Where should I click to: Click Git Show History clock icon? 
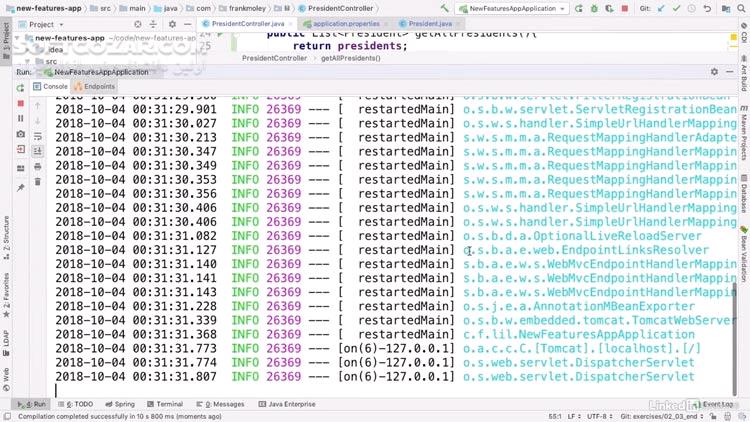pos(692,9)
